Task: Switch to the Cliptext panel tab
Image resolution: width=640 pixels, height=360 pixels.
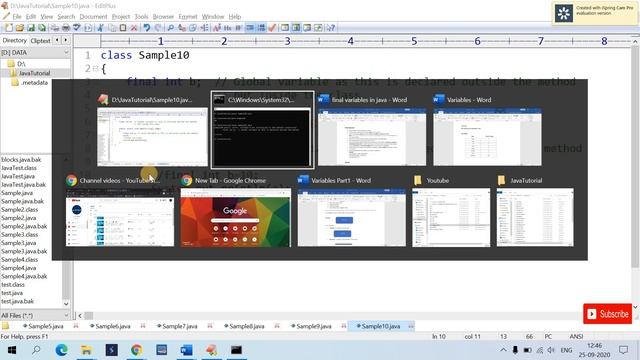Action: (40, 40)
